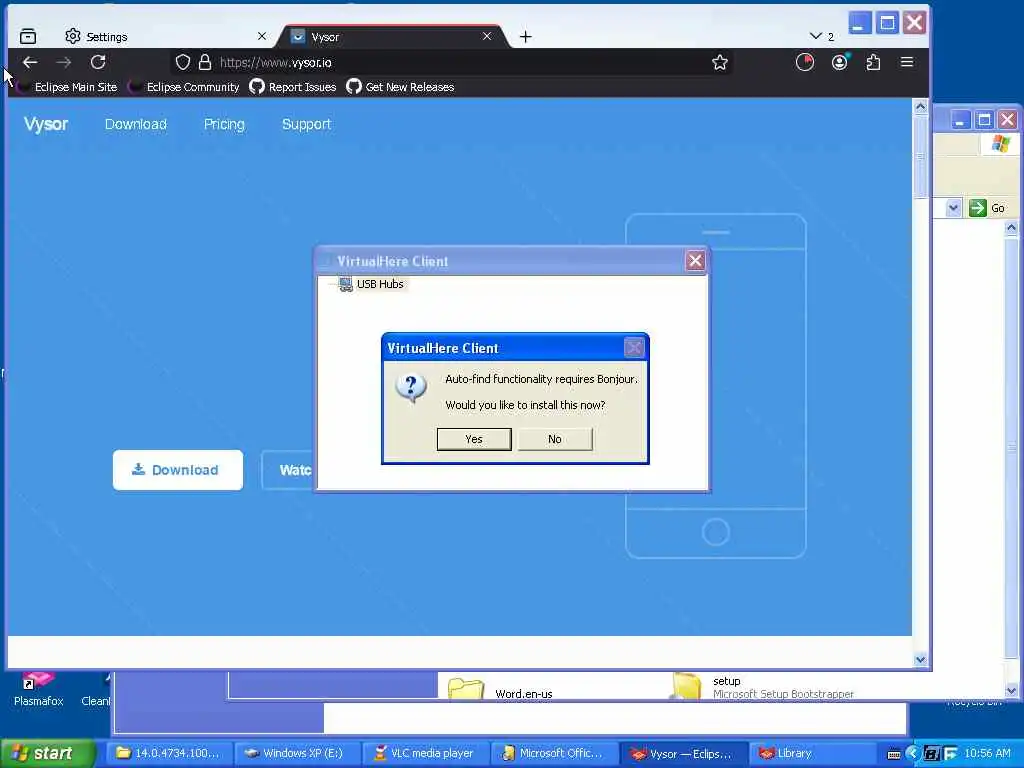Switch to Microsoft Office taskbar item

click(x=552, y=753)
